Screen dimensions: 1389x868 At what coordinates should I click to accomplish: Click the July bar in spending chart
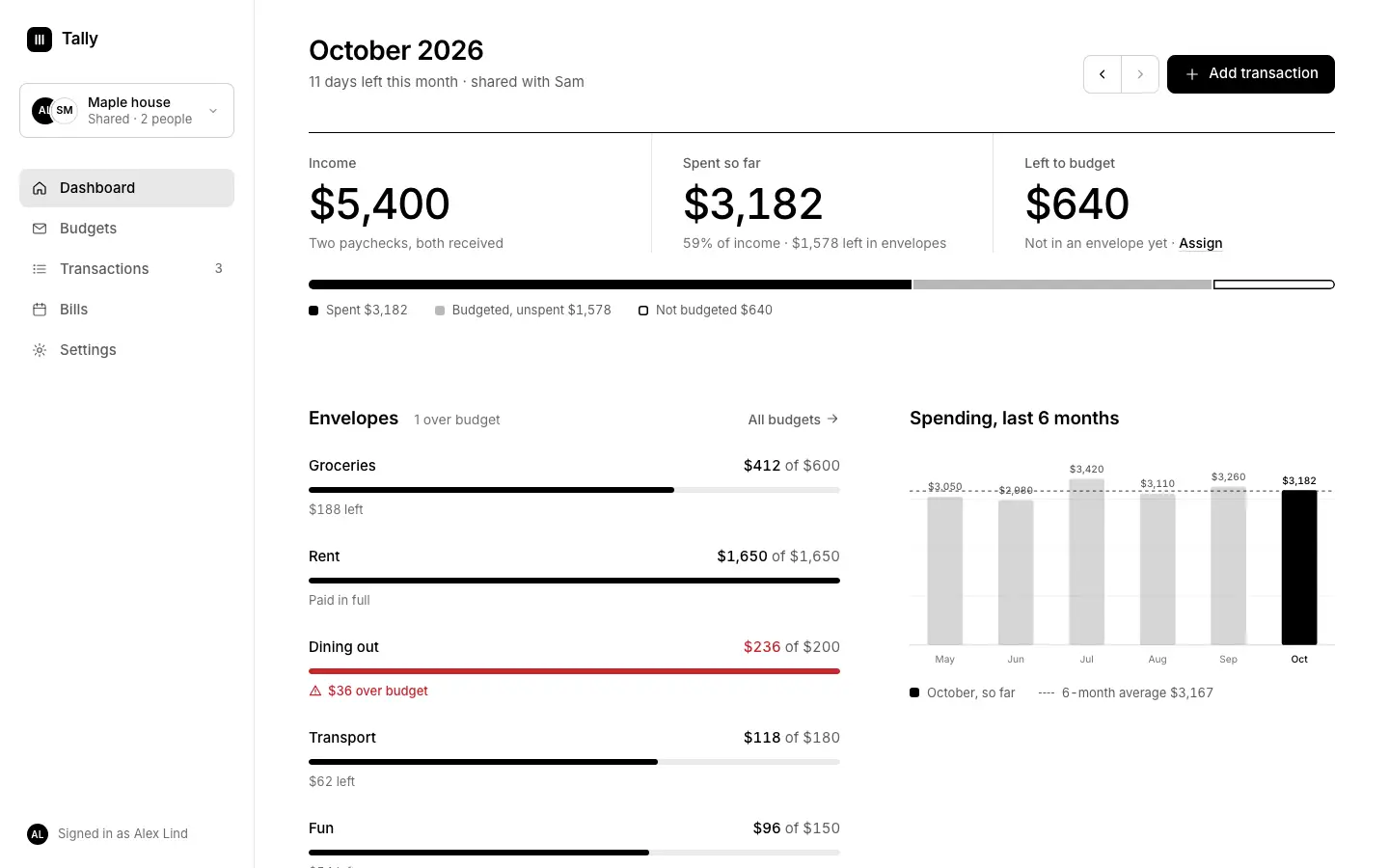(x=1087, y=561)
